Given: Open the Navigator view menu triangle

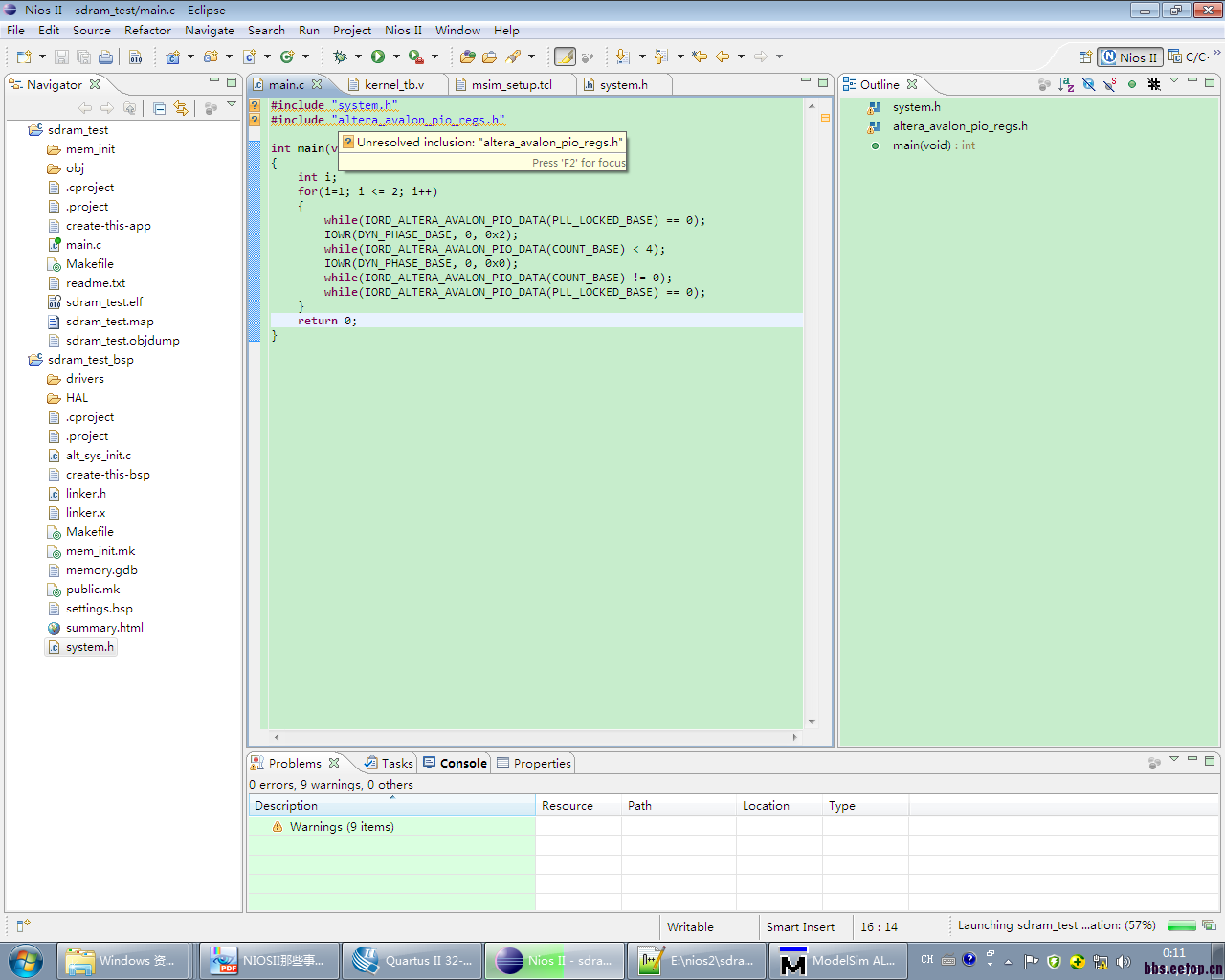Looking at the screenshot, I should pos(232,105).
